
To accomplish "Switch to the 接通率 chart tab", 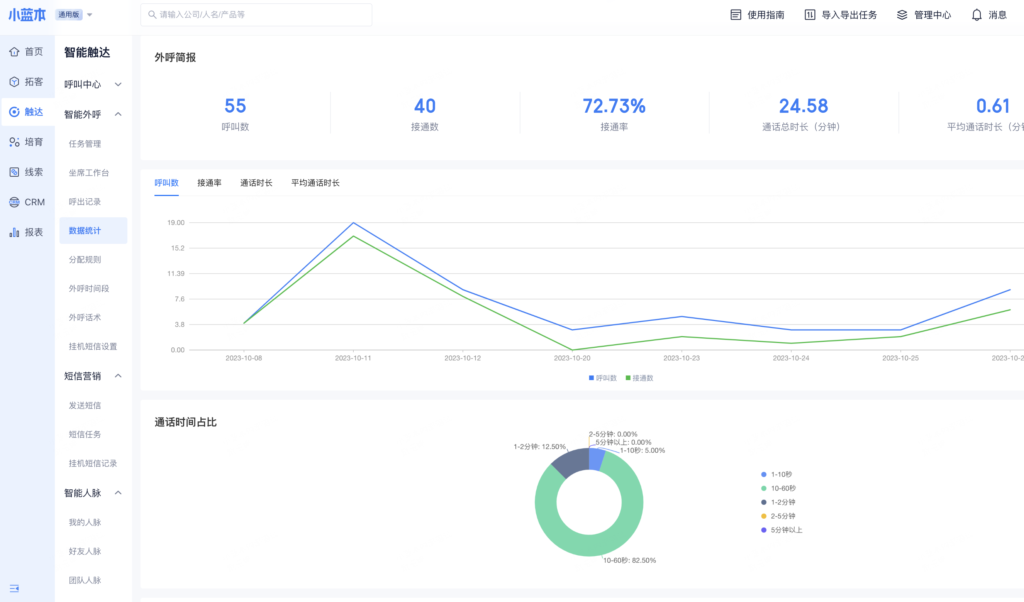I will click(x=209, y=183).
